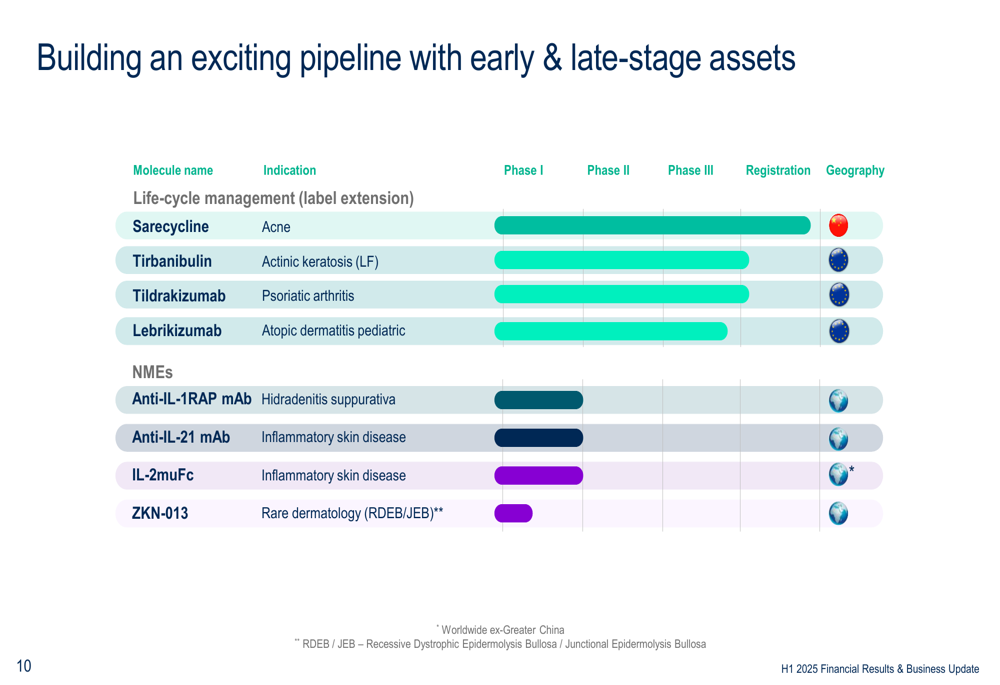Click the Lebrikizumab molecule name

[177, 330]
